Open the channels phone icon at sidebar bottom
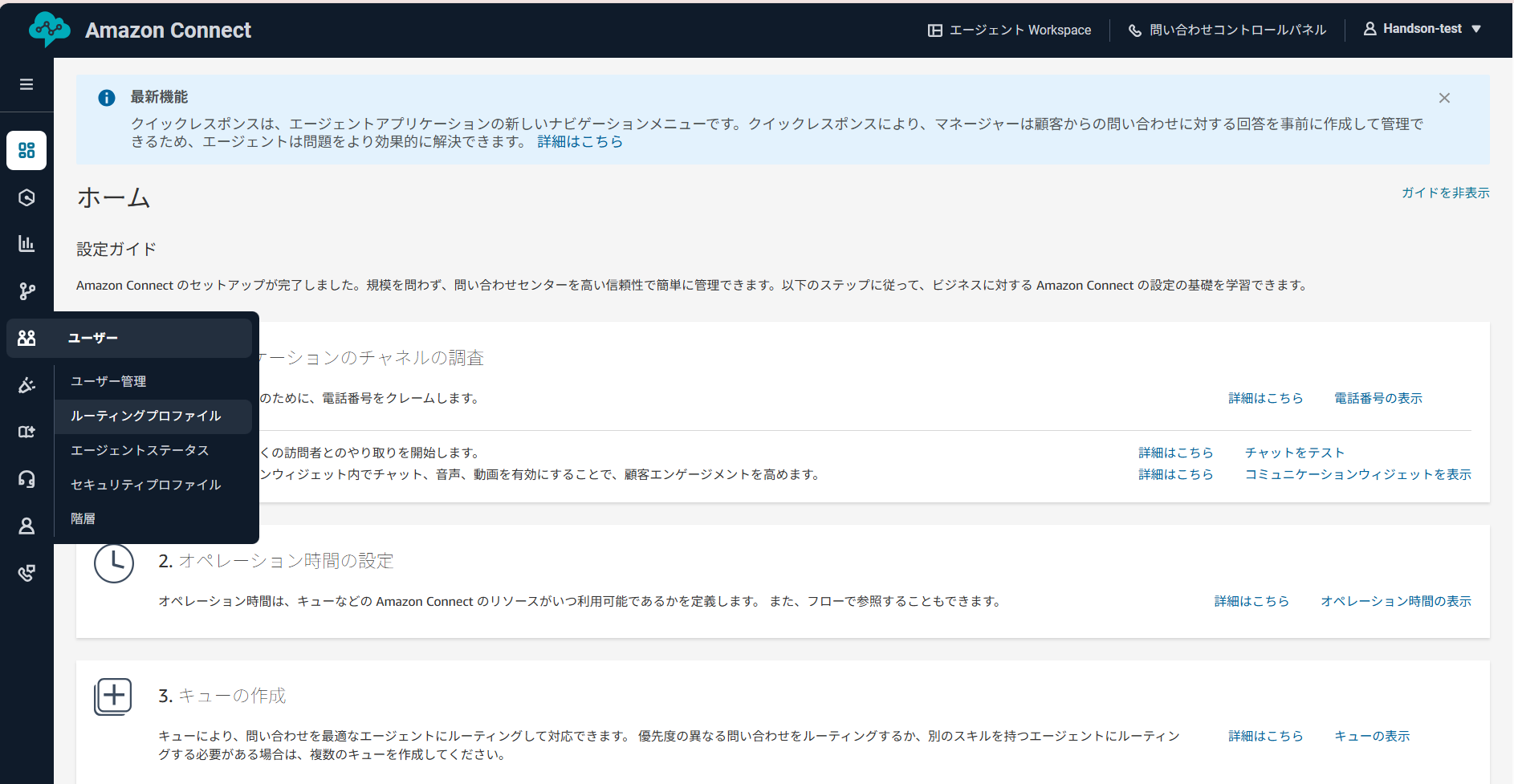The image size is (1514, 784). click(x=26, y=572)
